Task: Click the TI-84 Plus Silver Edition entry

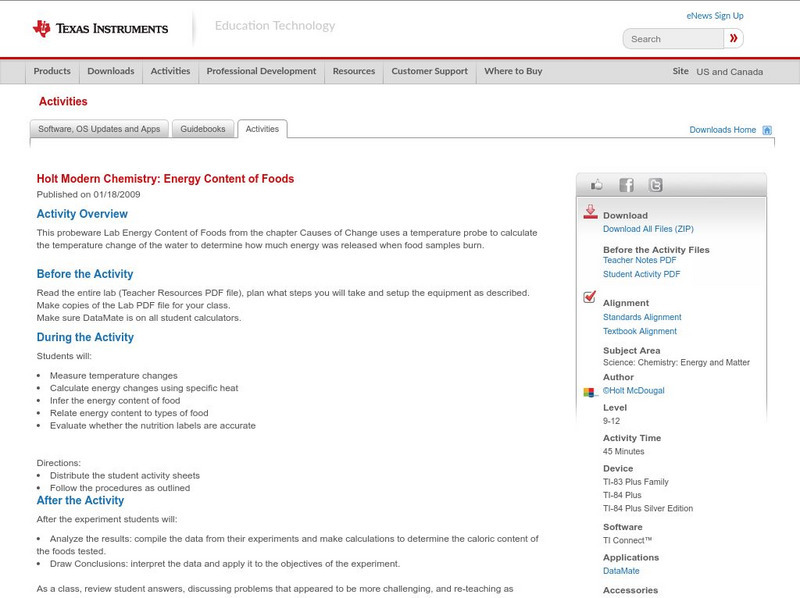Action: click(648, 509)
